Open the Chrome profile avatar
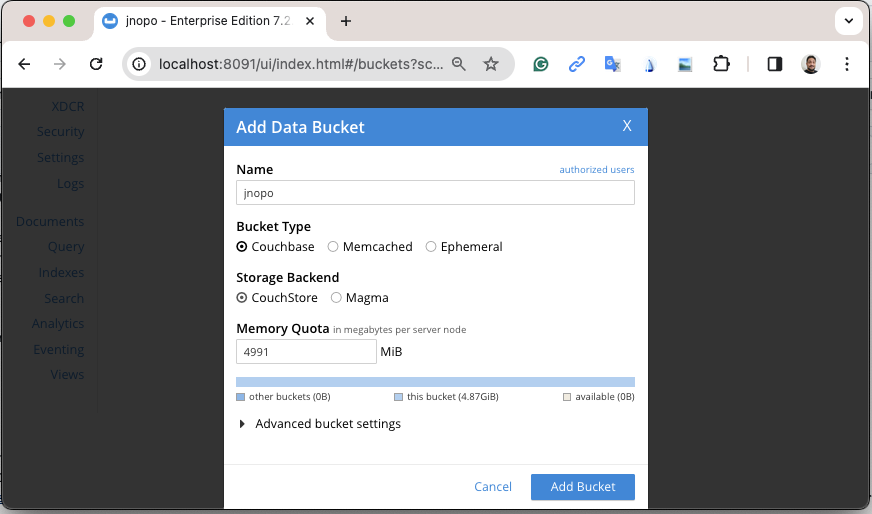872x514 pixels. click(811, 65)
